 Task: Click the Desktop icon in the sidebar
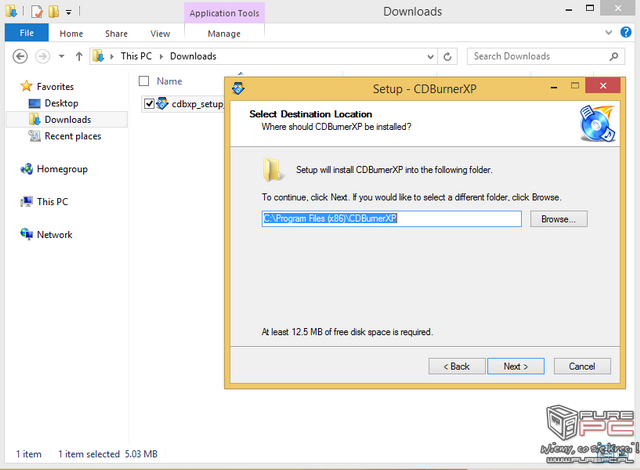tap(34, 104)
